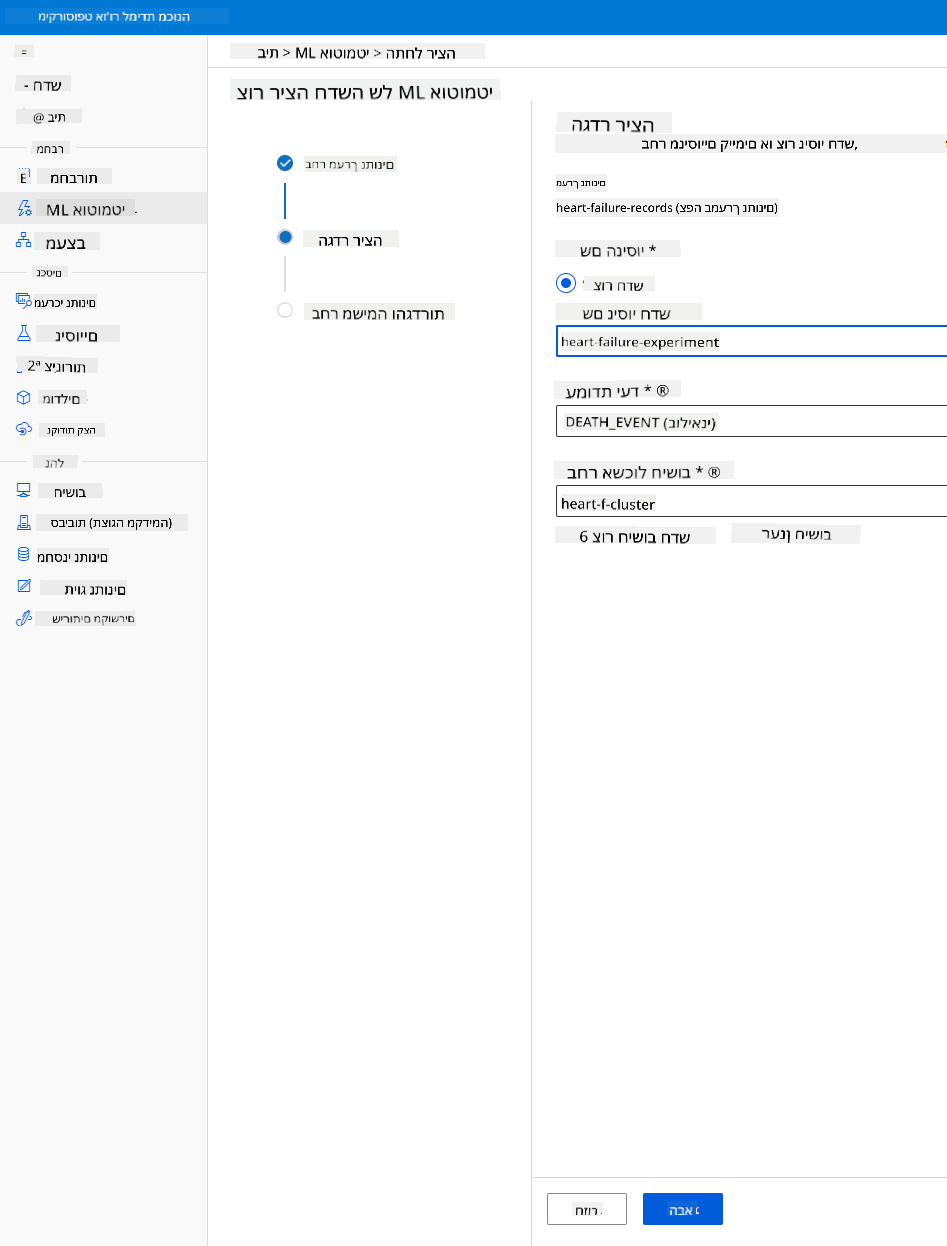The image size is (947, 1246).
Task: Select the Automated ML lightning icon
Action: [x=24, y=209]
